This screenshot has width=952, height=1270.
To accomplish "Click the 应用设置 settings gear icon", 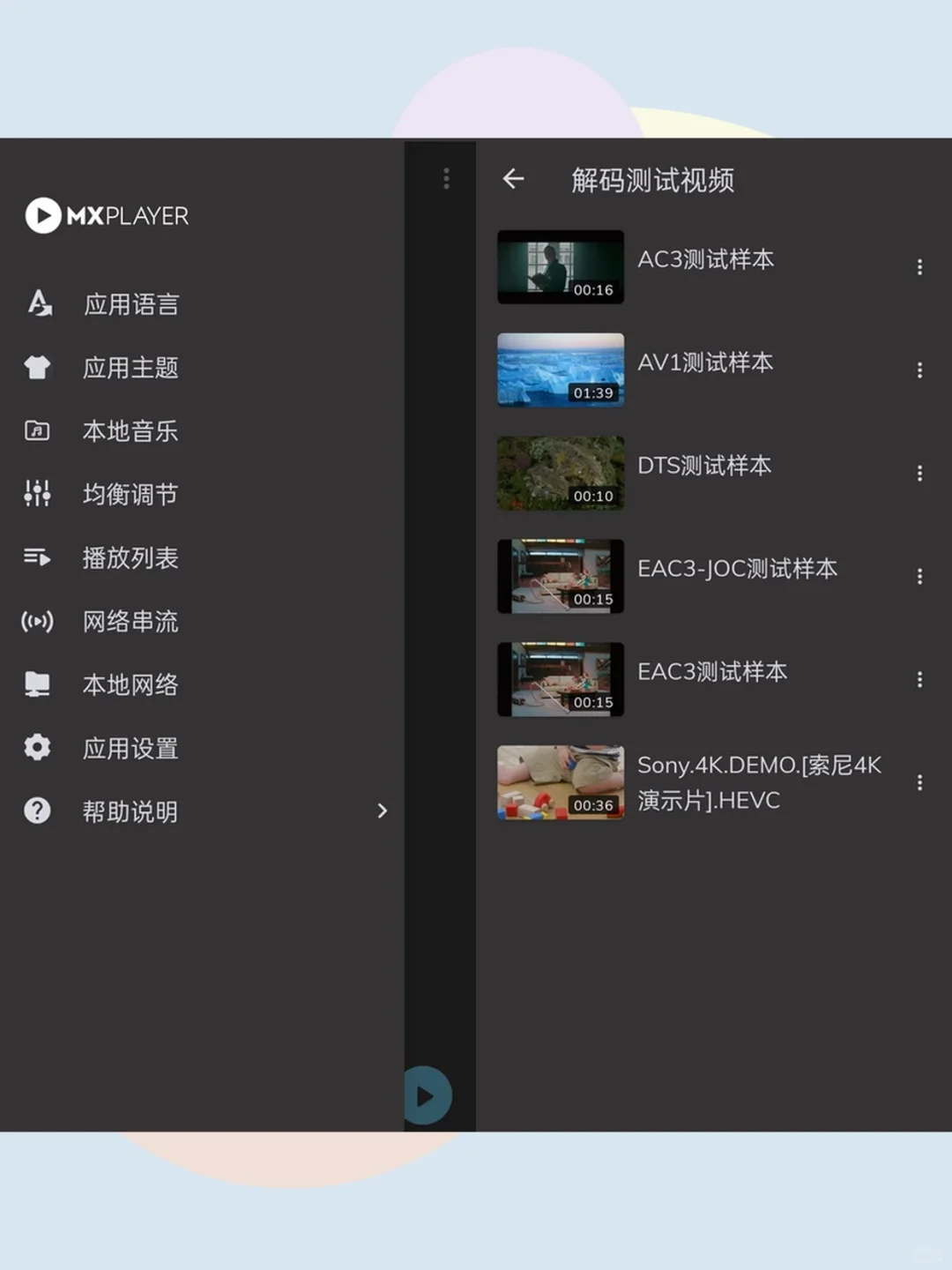I will pos(36,747).
